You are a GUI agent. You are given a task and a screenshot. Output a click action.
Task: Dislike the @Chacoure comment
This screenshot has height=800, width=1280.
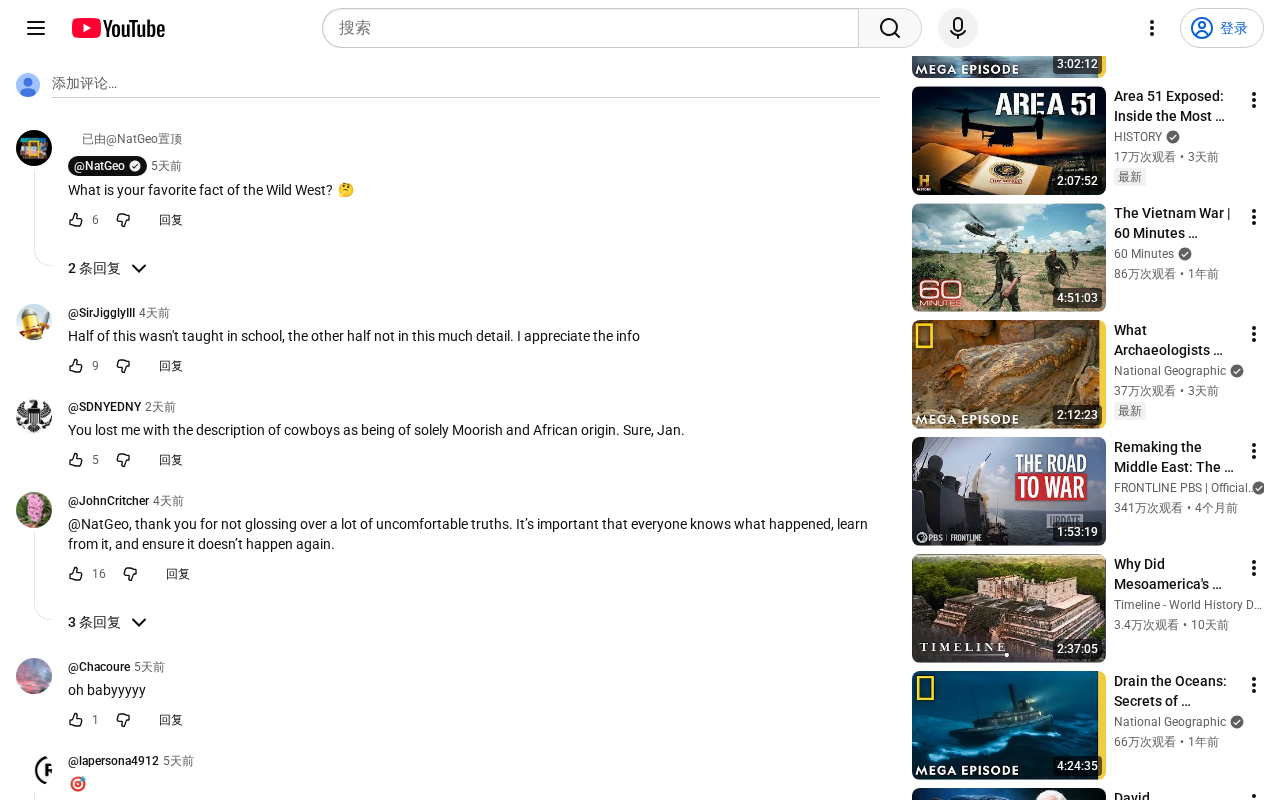[x=123, y=720]
